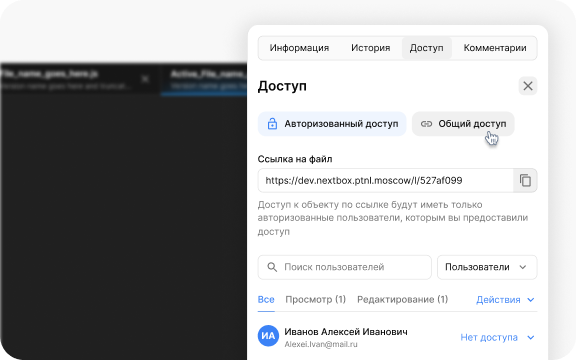Open the Пользователи dropdown

pyautogui.click(x=487, y=267)
